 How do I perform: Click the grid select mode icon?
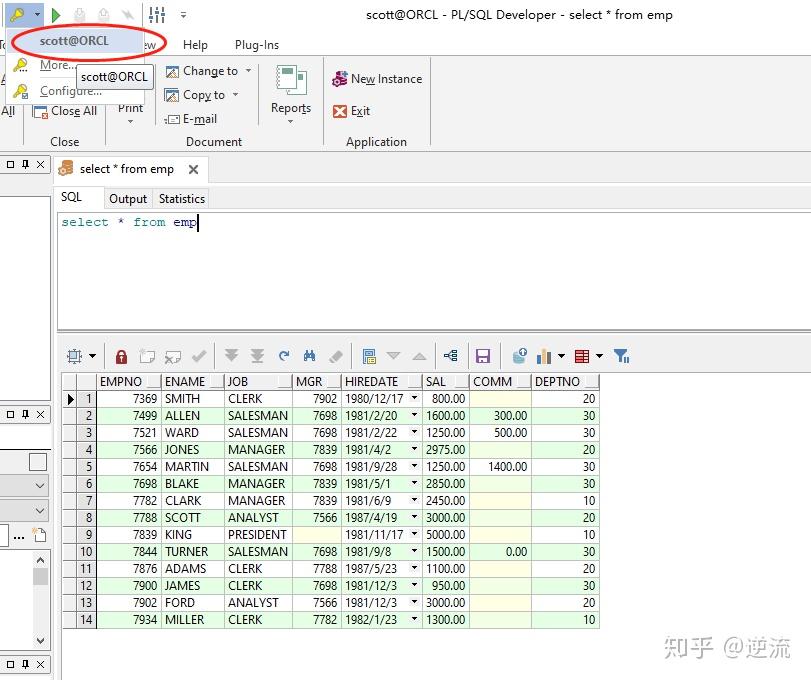tap(74, 356)
